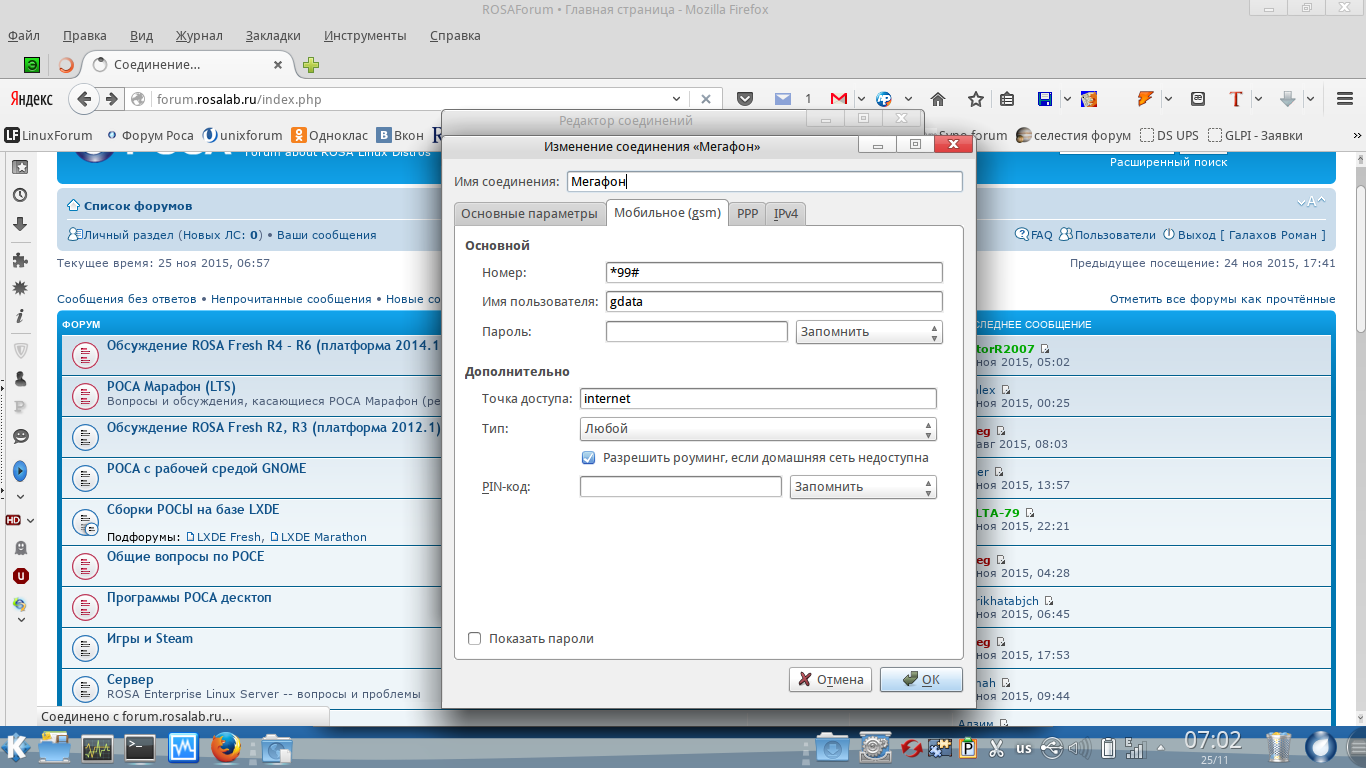Click the us keyboard layout indicator

point(1024,748)
